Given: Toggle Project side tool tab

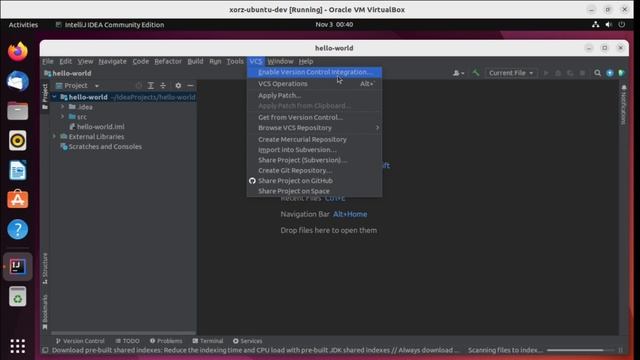Looking at the screenshot, I should pyautogui.click(x=45, y=96).
